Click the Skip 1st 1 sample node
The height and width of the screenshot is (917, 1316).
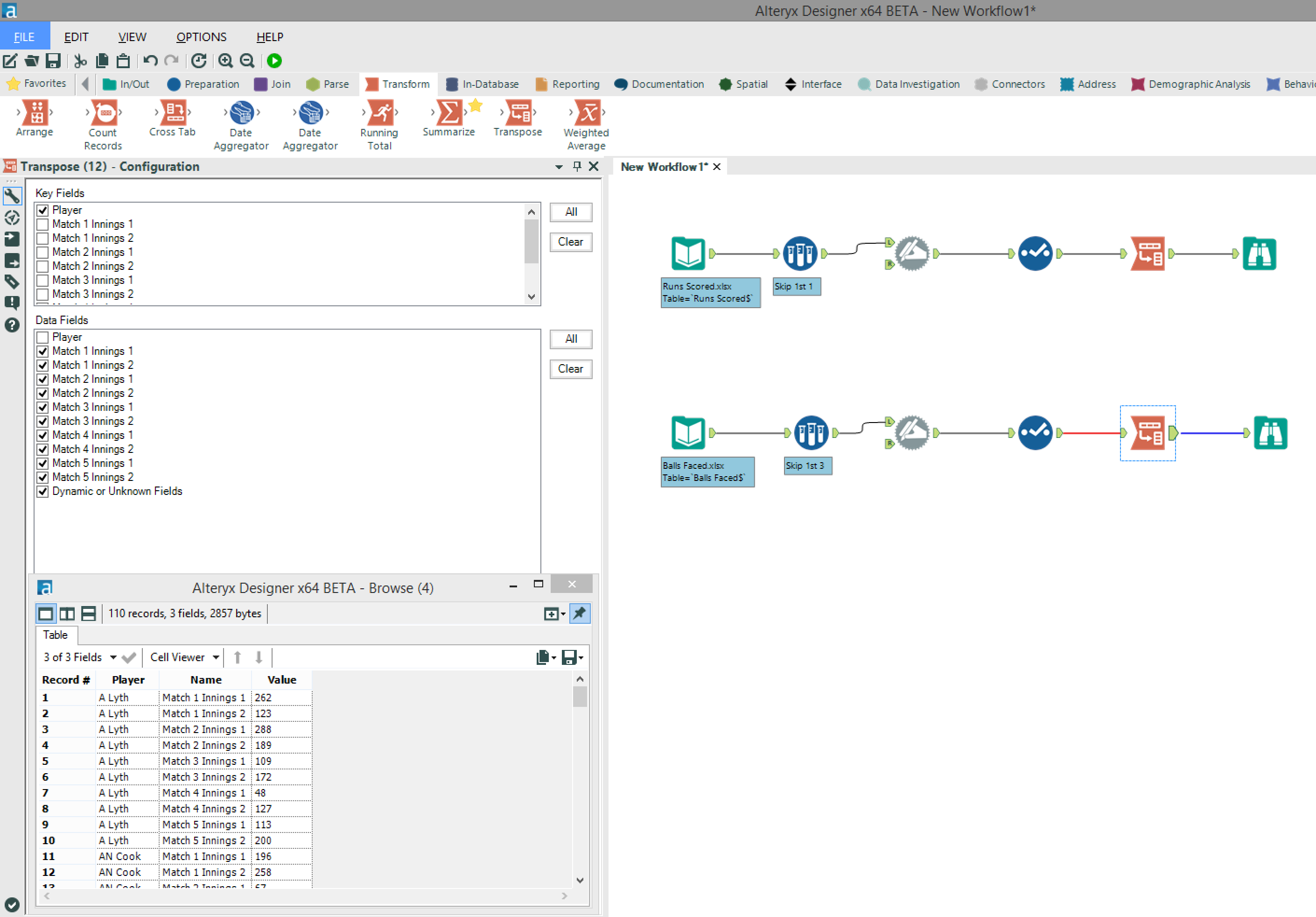point(799,253)
